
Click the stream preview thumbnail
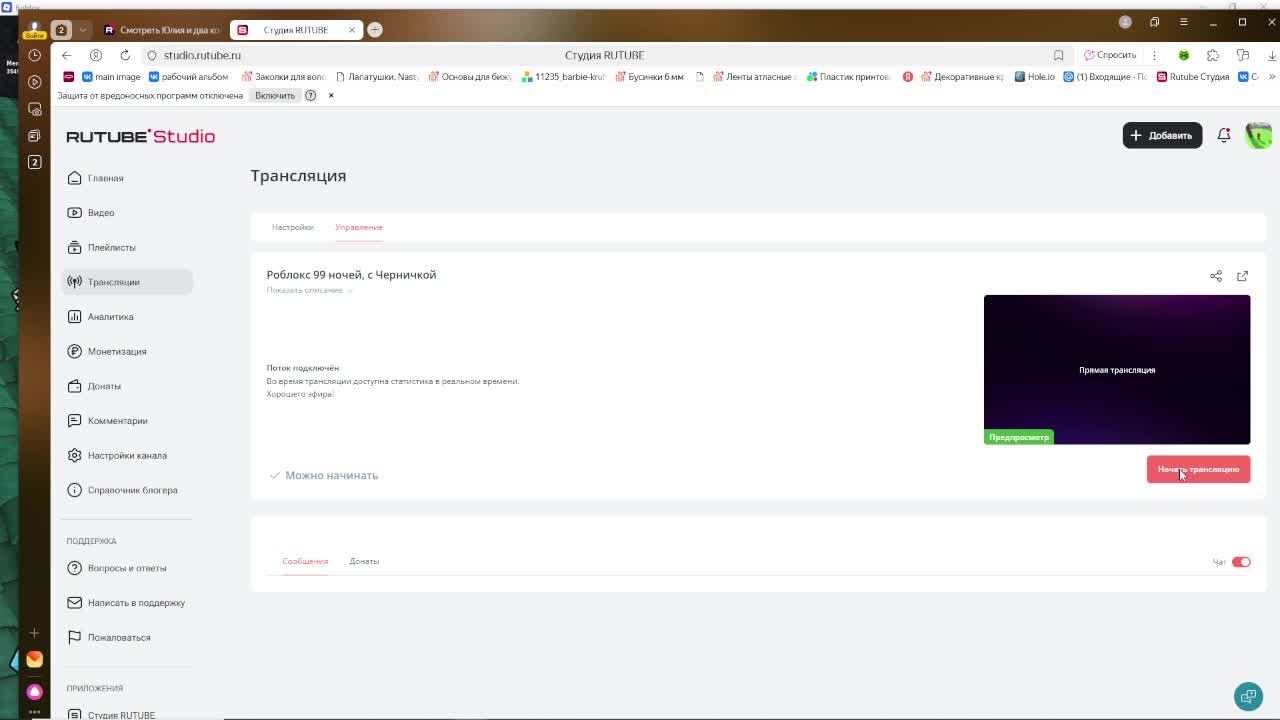coord(1117,370)
